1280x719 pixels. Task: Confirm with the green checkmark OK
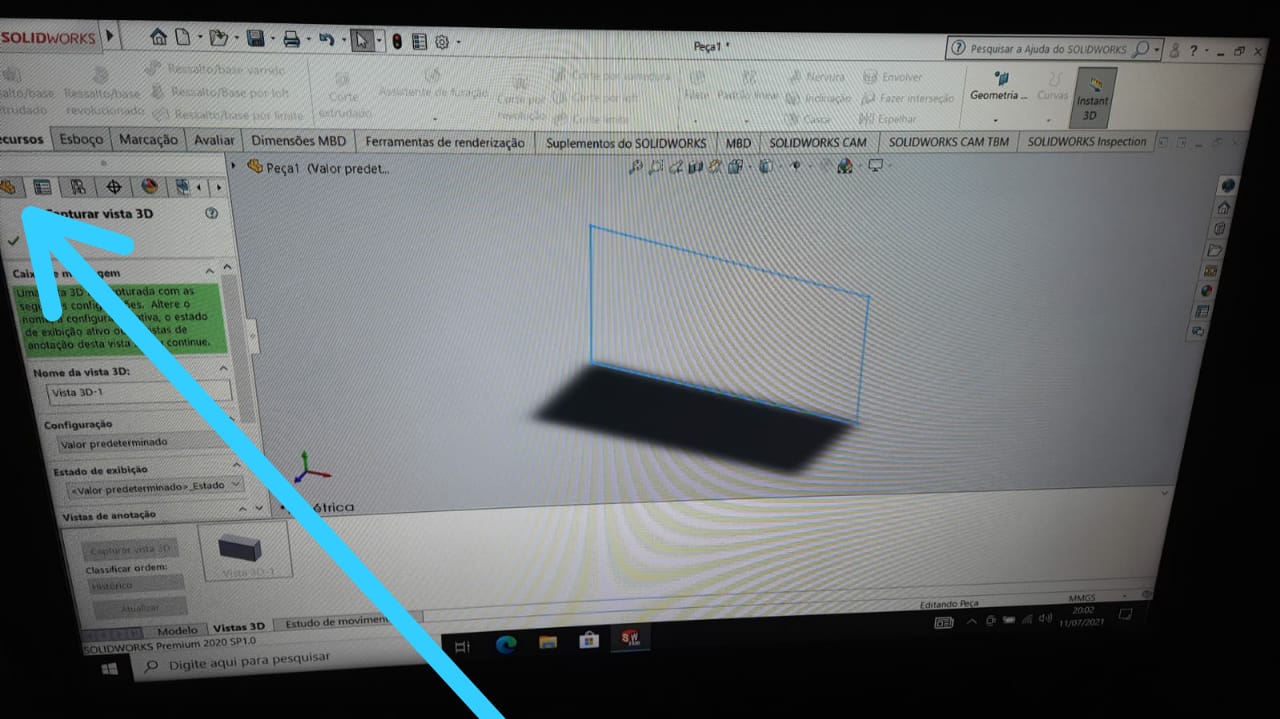point(13,240)
